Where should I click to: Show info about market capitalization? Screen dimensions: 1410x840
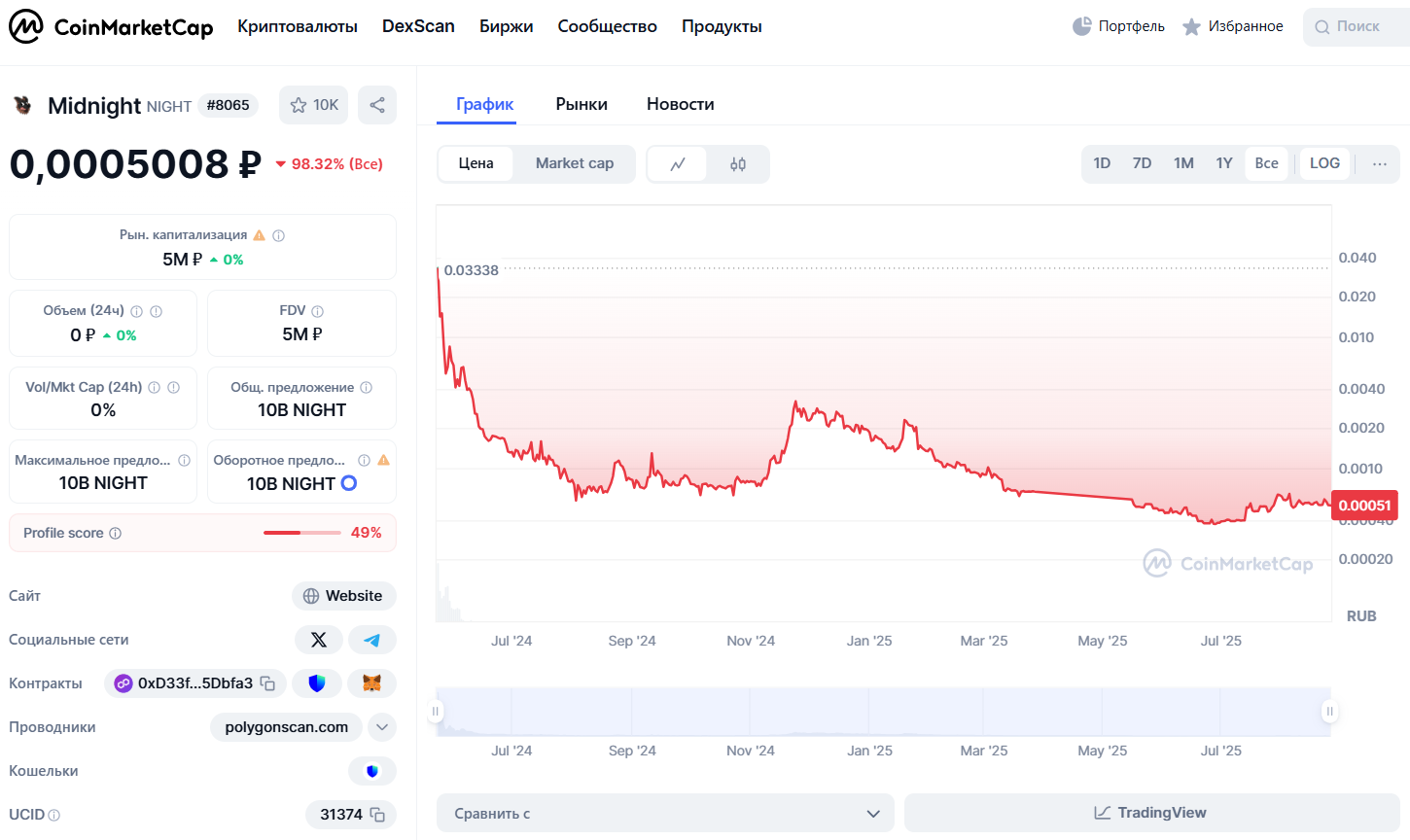point(278,235)
